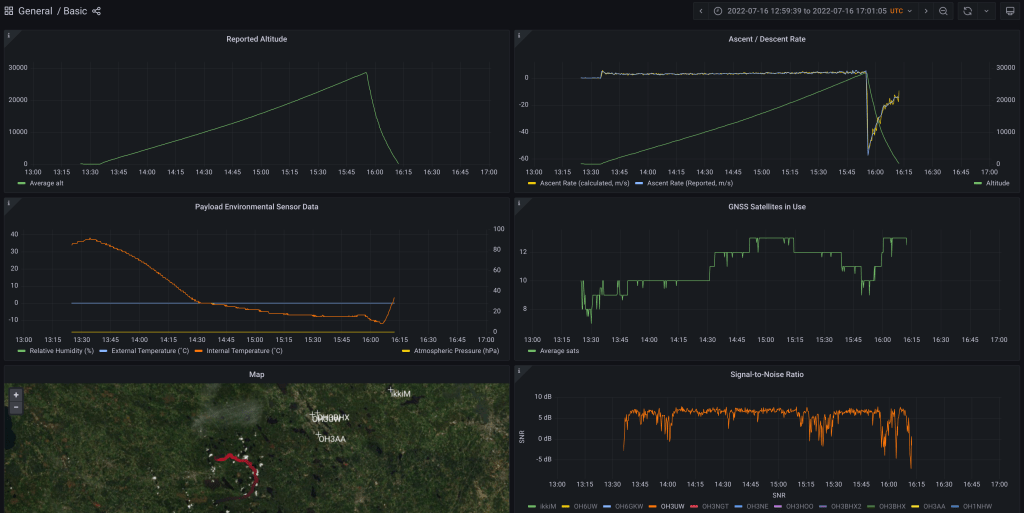The width and height of the screenshot is (1024, 513).
Task: Zoom out on the map
Action: [x=15, y=407]
